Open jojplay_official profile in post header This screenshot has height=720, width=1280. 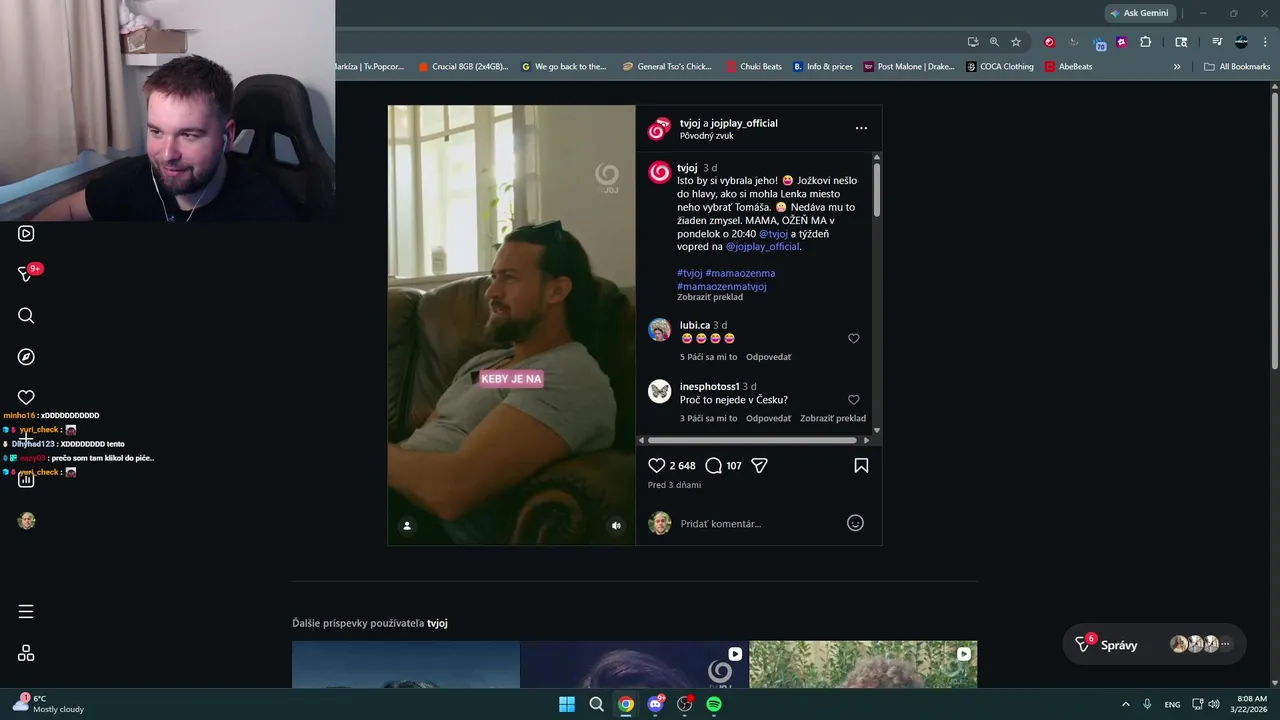(744, 123)
